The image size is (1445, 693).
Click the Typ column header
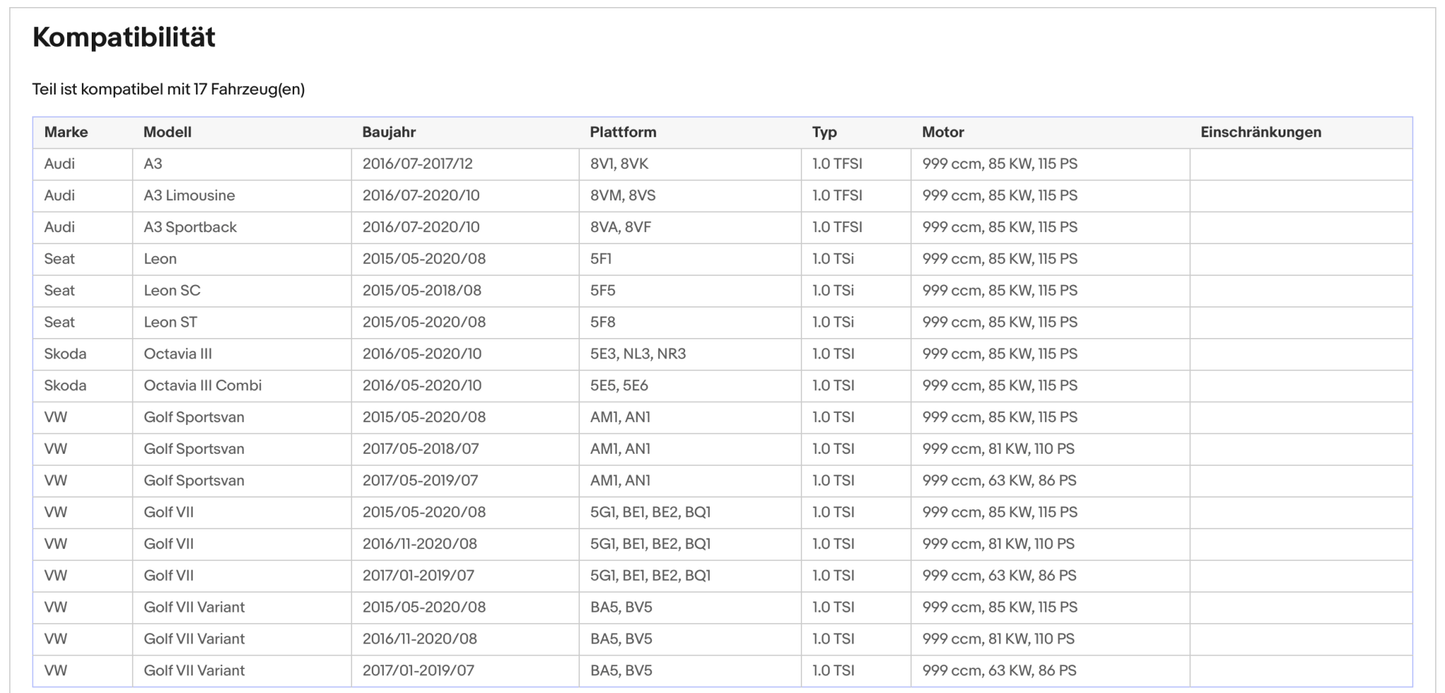[824, 132]
